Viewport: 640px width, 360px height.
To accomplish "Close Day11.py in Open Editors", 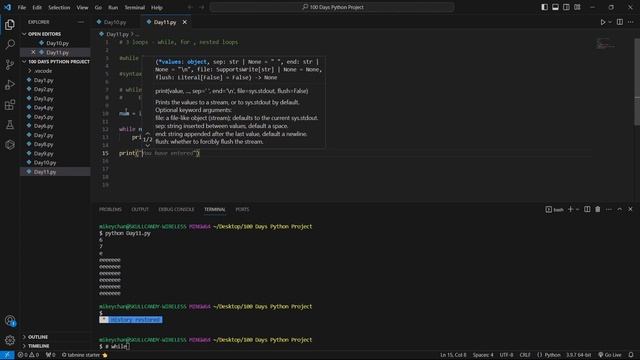I will click(x=33, y=52).
